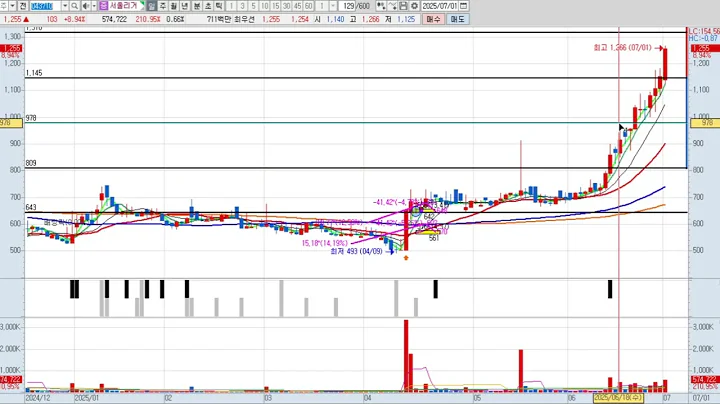
Task: Choose the 5 interval button
Action: coord(253,6)
